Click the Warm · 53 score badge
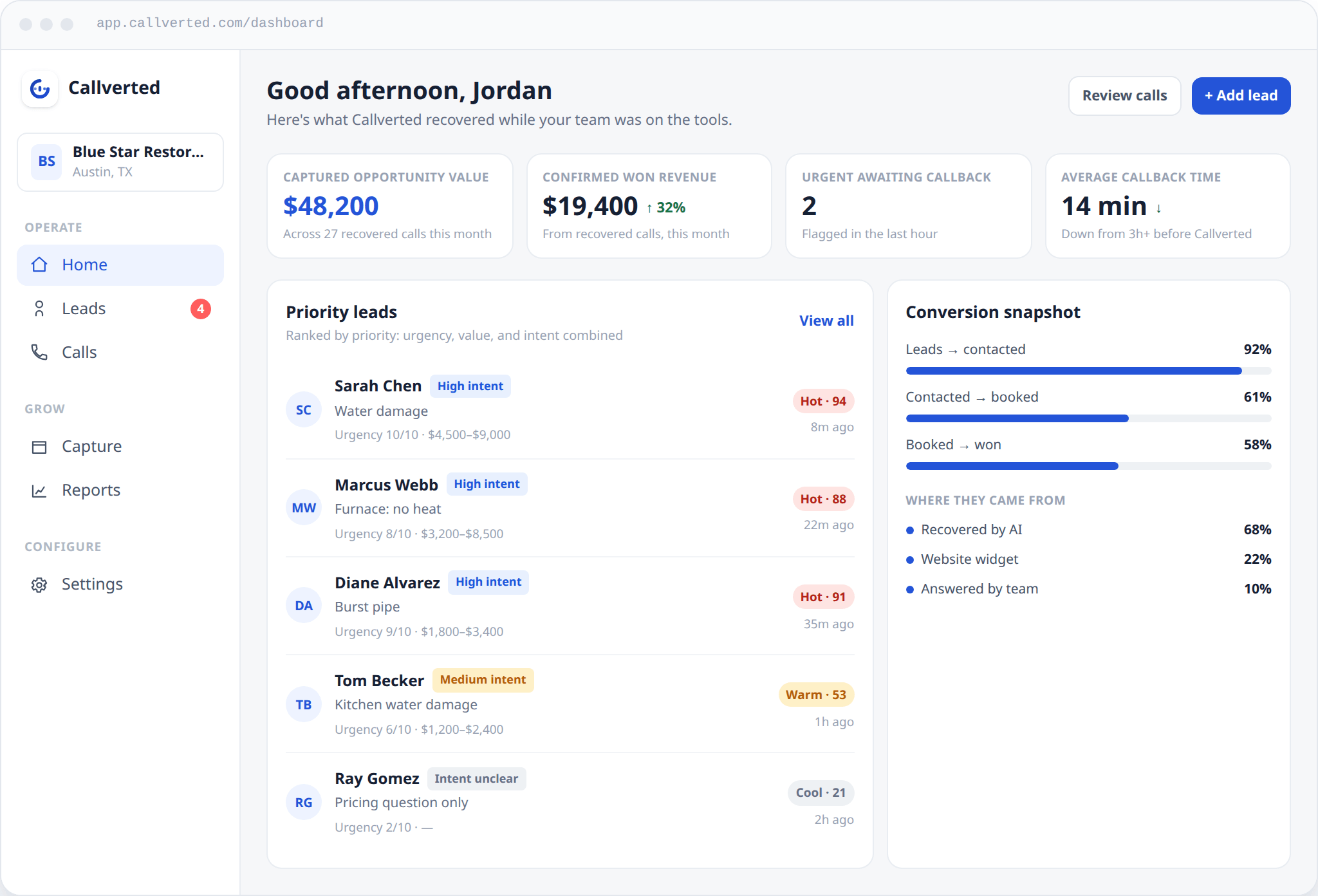The image size is (1318, 896). (816, 695)
